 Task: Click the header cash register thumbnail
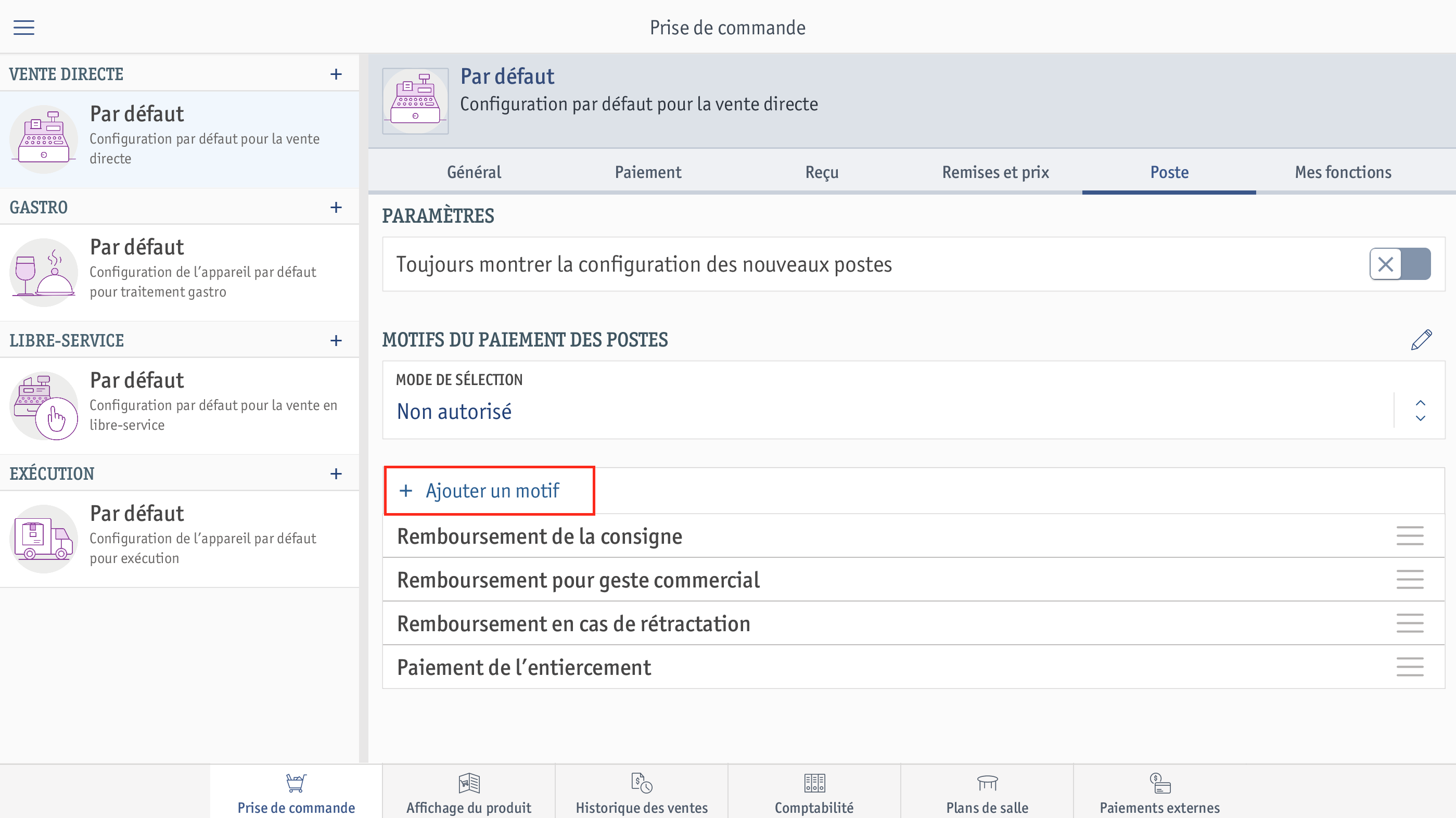click(x=415, y=101)
